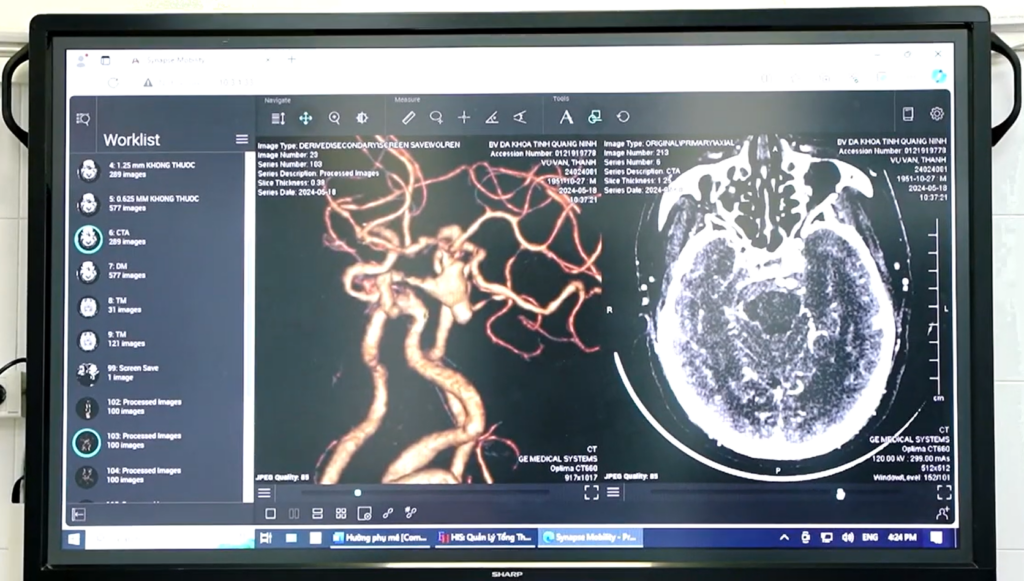Open the Hướng phụ mã taskbar window
Image resolution: width=1024 pixels, height=581 pixels.
382,538
